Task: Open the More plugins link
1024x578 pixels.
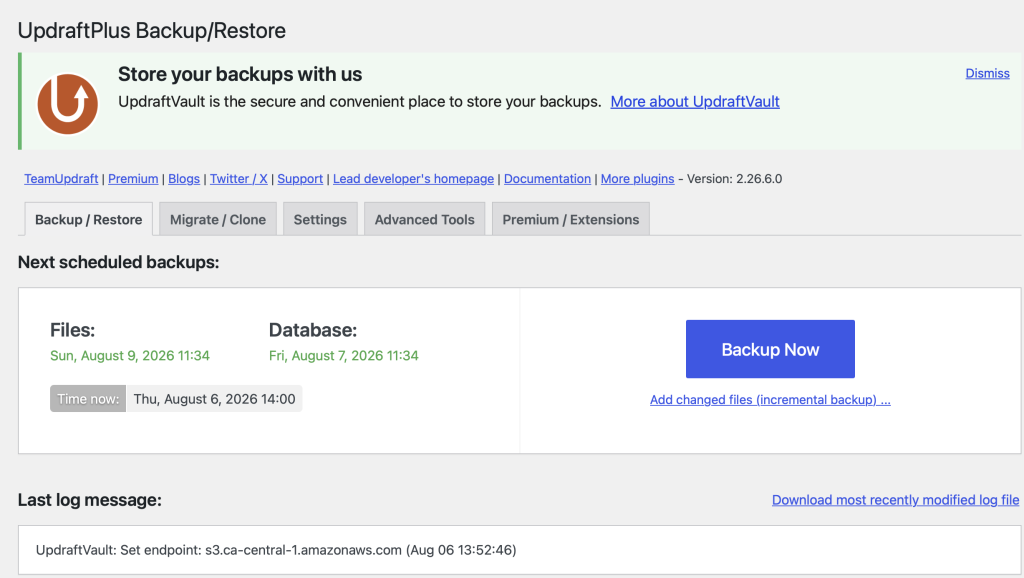Action: pyautogui.click(x=637, y=179)
